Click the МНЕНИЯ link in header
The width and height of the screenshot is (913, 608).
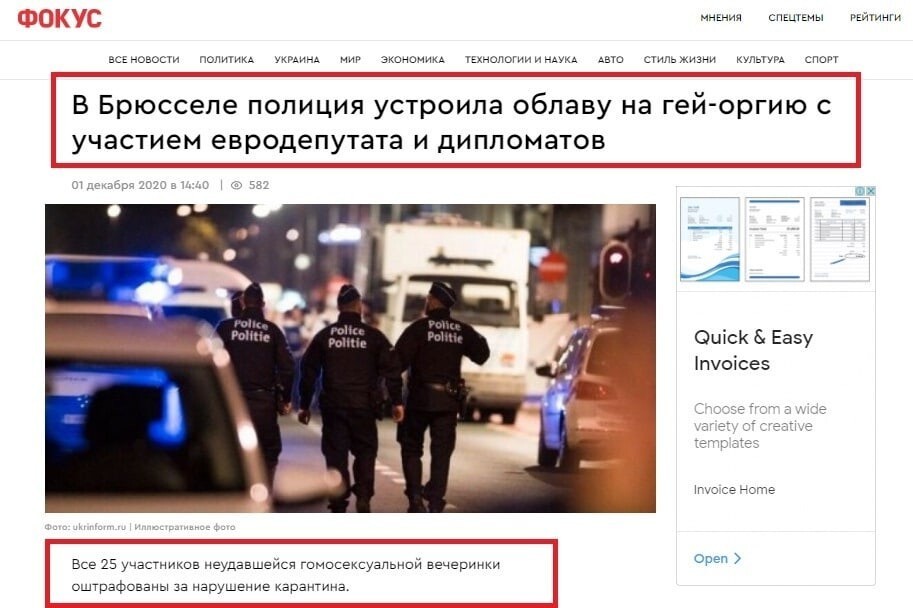721,17
